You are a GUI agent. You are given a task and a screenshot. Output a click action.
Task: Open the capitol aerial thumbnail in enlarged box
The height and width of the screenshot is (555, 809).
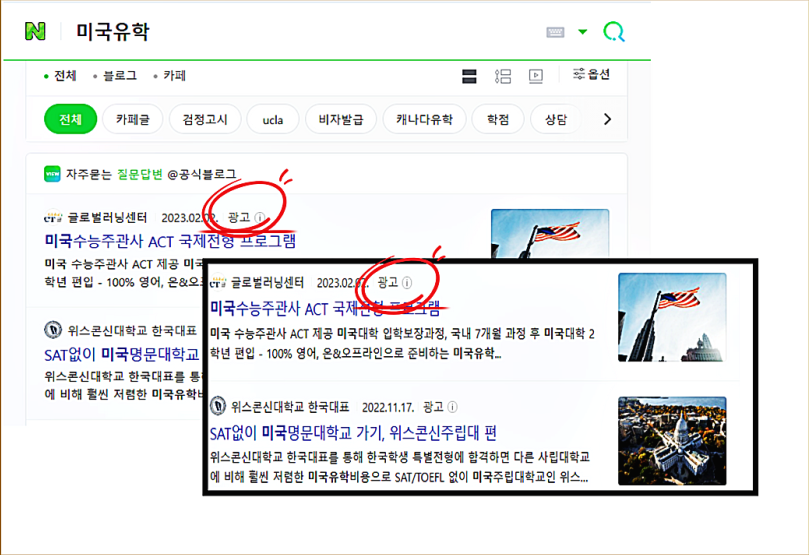672,441
